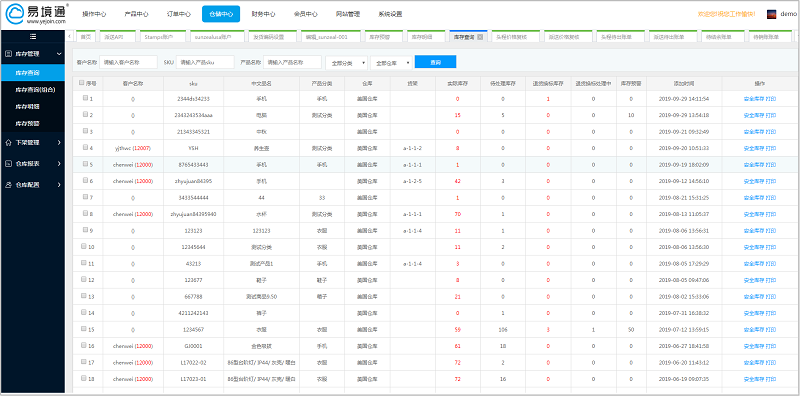The image size is (800, 397).
Task: Click 安全库存 link in row 1
Action: point(754,99)
